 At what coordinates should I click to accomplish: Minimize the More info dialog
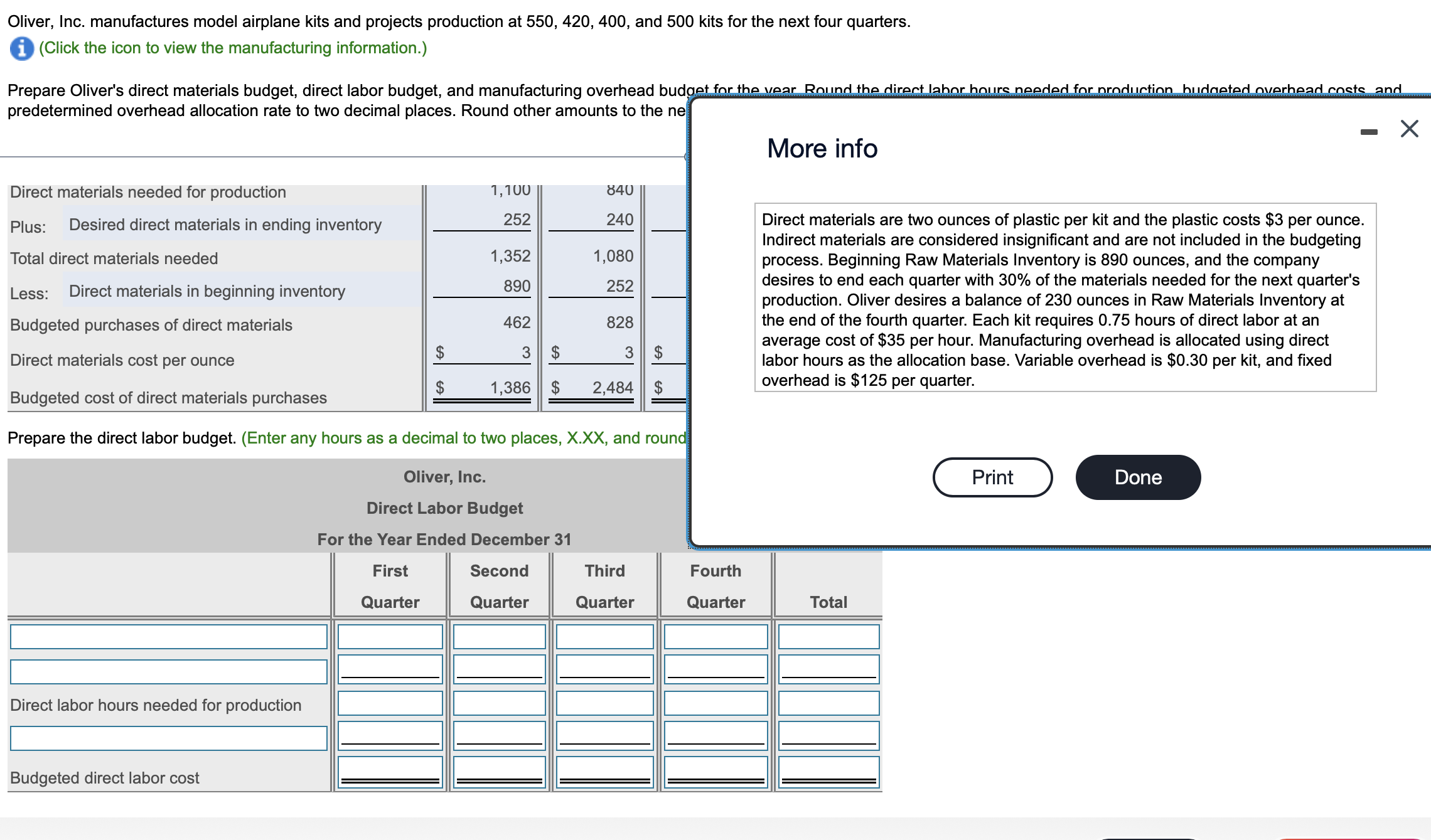click(1368, 132)
